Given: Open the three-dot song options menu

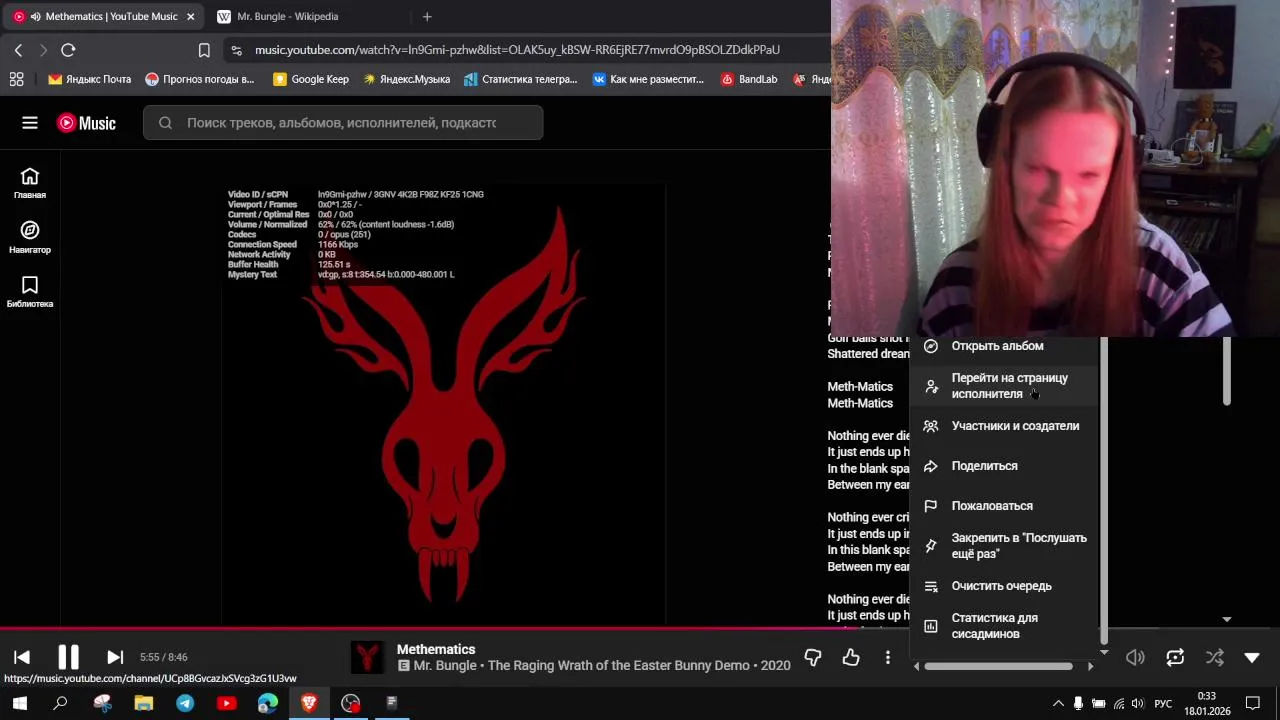Looking at the screenshot, I should [888, 657].
